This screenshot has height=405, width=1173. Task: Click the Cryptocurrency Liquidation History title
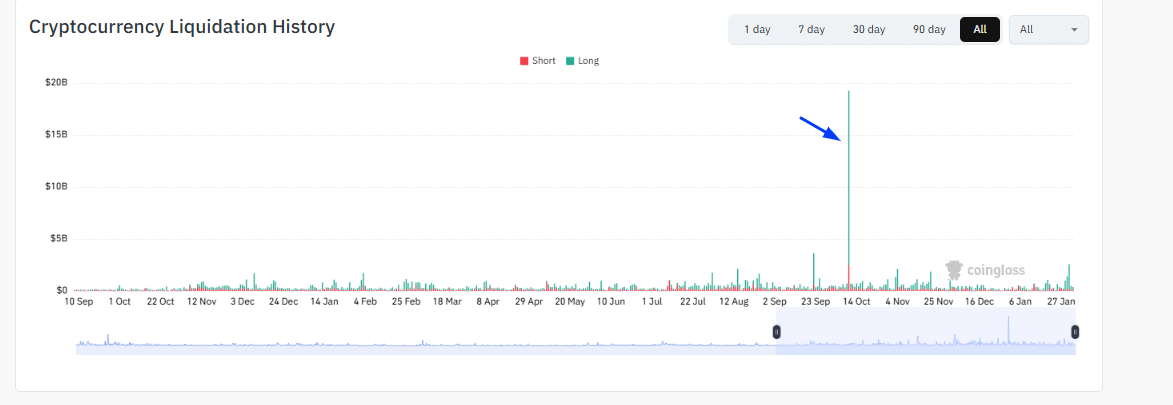[182, 27]
